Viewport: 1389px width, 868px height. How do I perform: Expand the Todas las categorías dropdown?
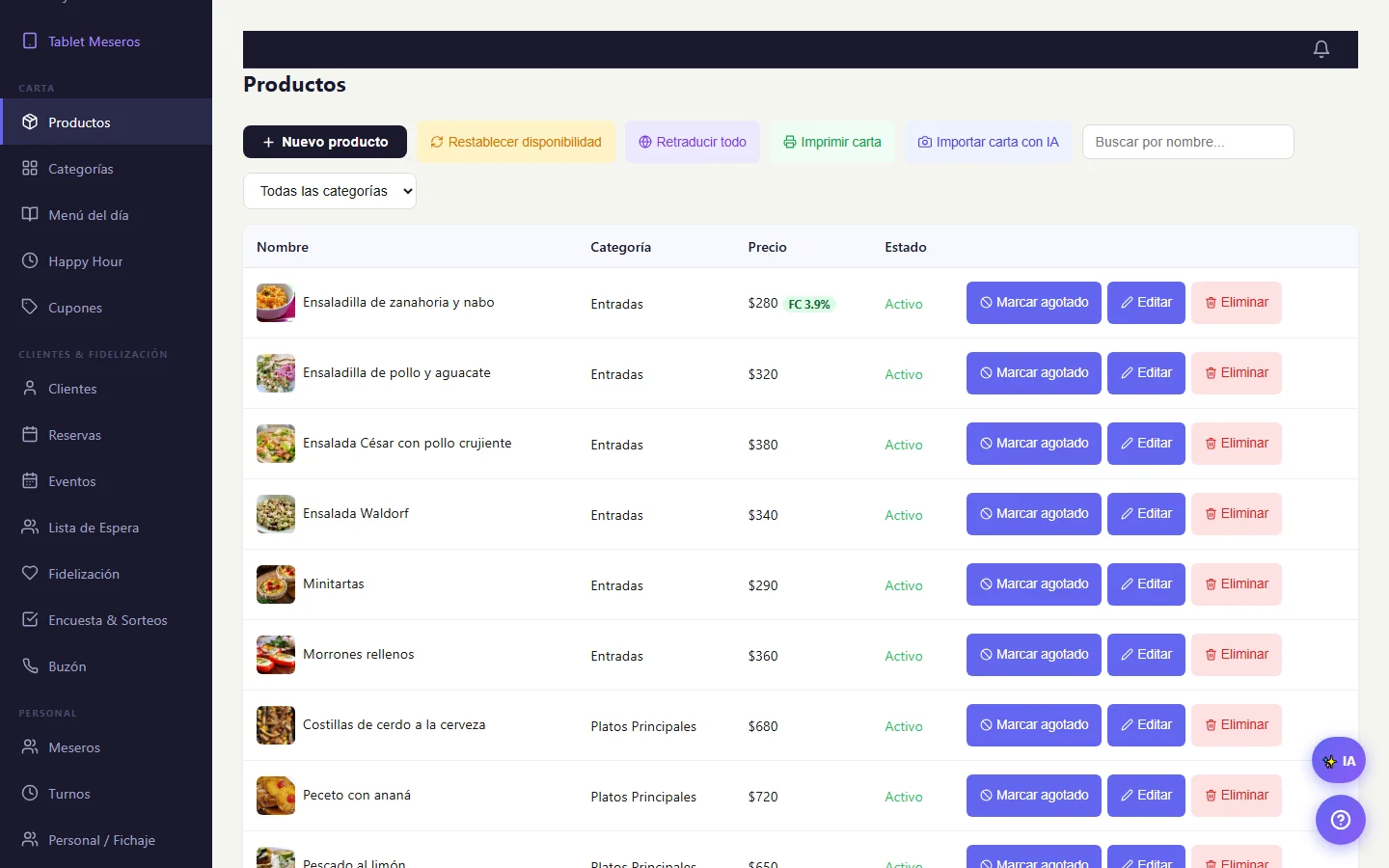click(x=330, y=191)
